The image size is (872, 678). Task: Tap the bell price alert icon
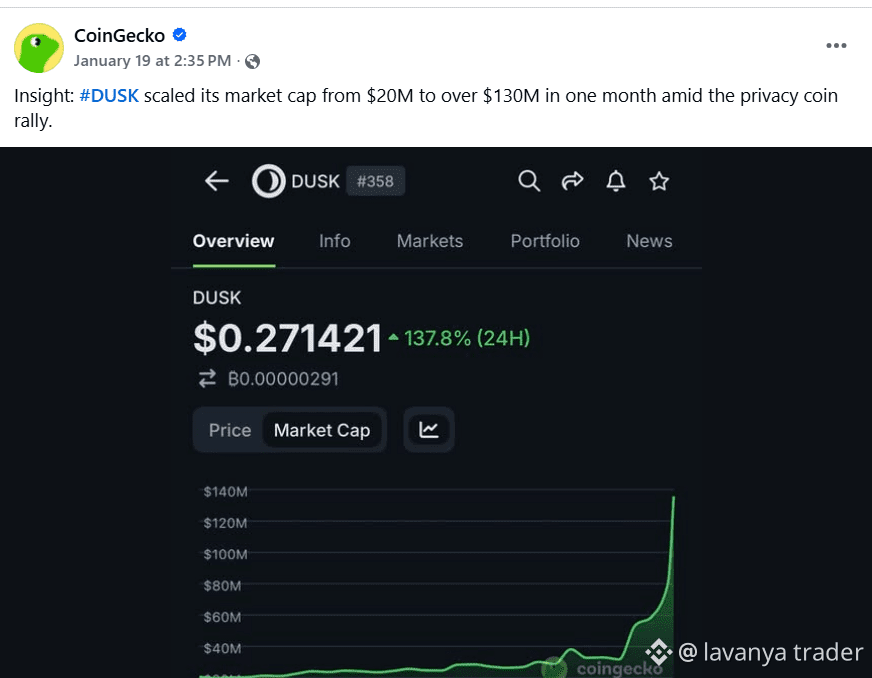(616, 181)
